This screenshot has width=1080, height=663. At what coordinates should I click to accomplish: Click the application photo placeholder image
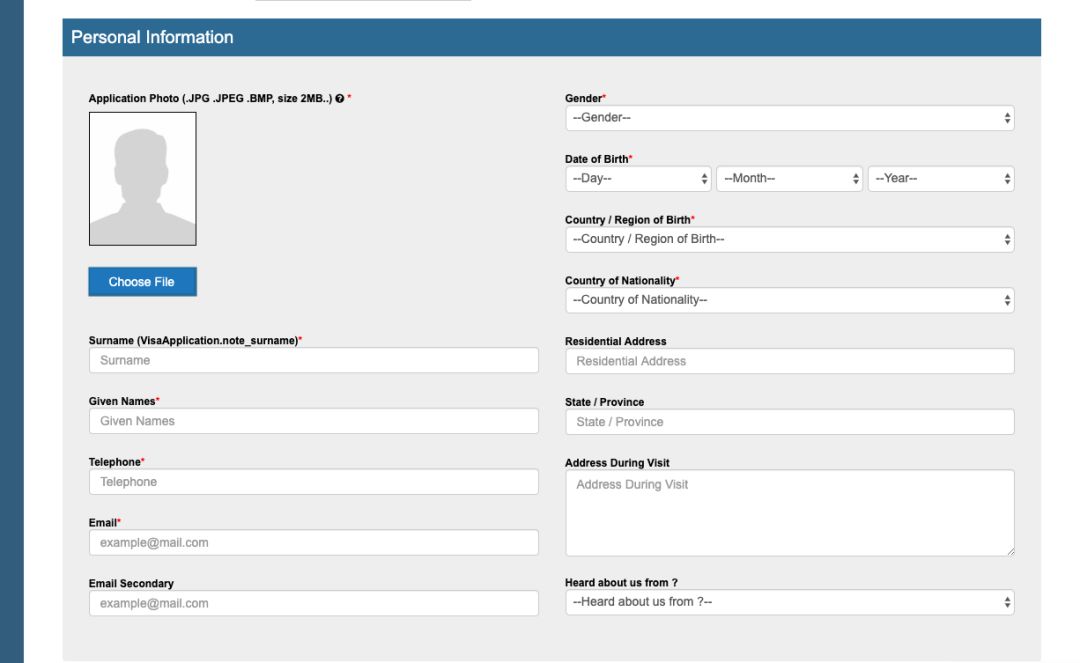143,179
